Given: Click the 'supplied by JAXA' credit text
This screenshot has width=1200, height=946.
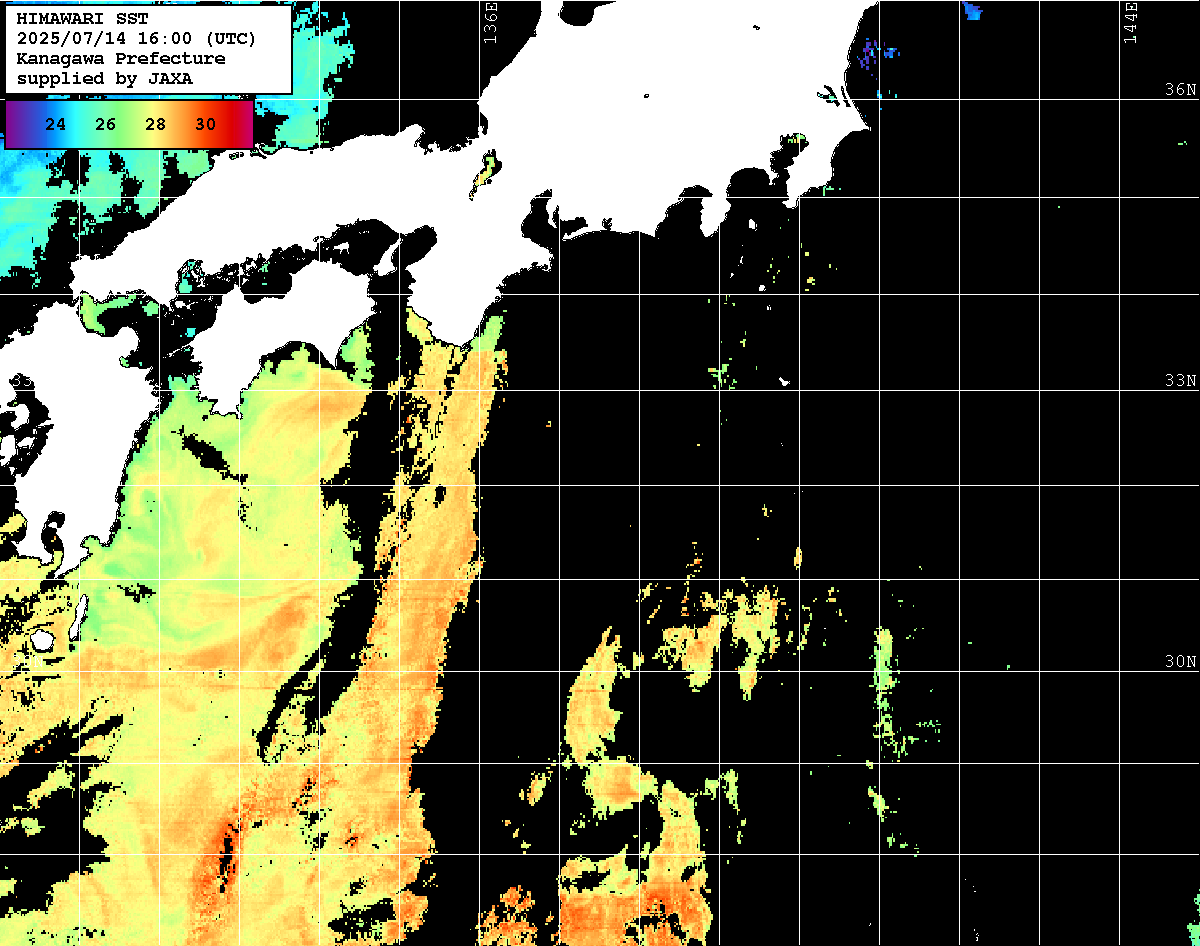Looking at the screenshot, I should (x=105, y=78).
